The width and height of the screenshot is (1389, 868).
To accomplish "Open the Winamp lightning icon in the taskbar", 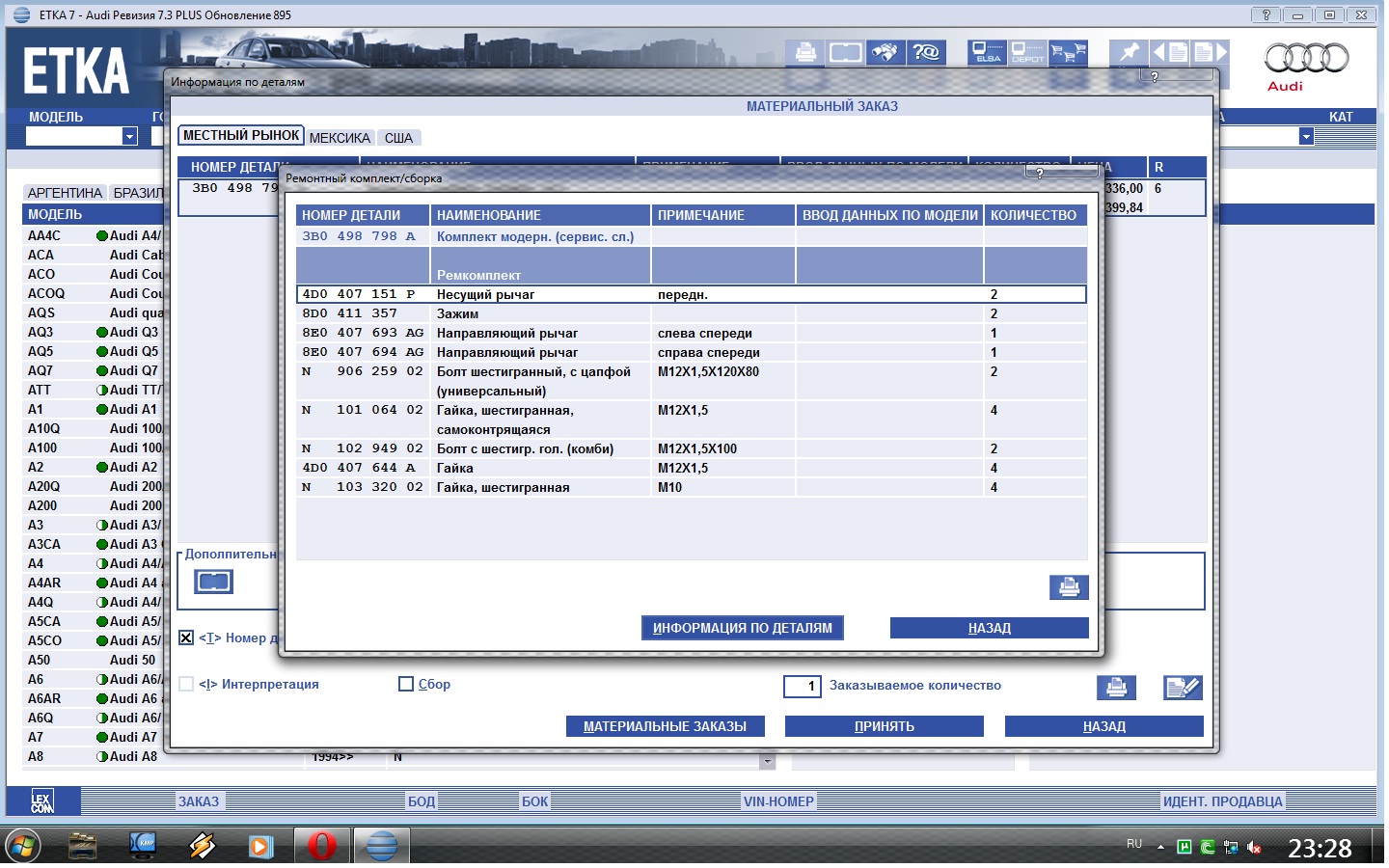I will pyautogui.click(x=203, y=846).
